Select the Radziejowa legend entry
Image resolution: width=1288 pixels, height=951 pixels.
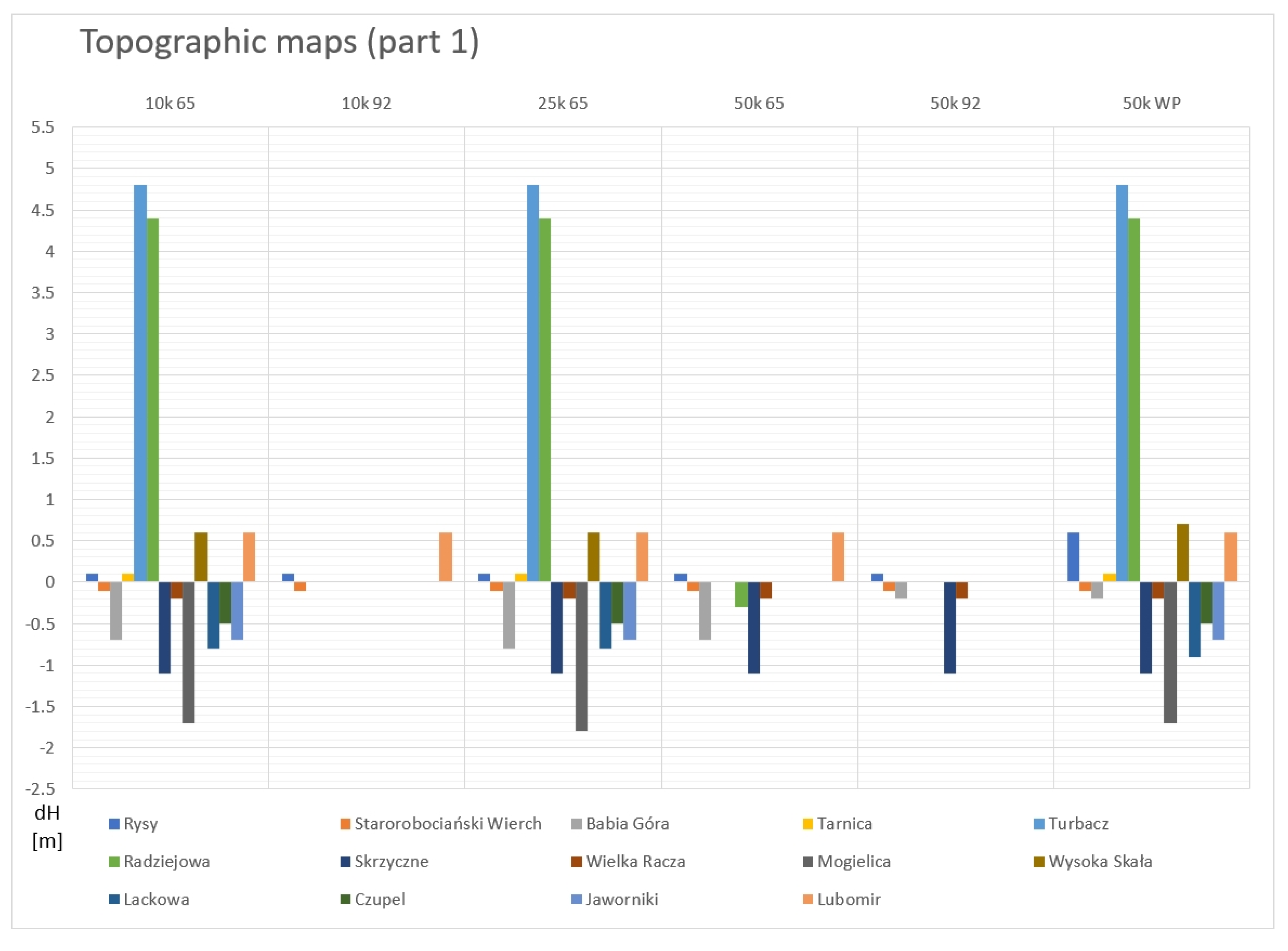click(166, 862)
